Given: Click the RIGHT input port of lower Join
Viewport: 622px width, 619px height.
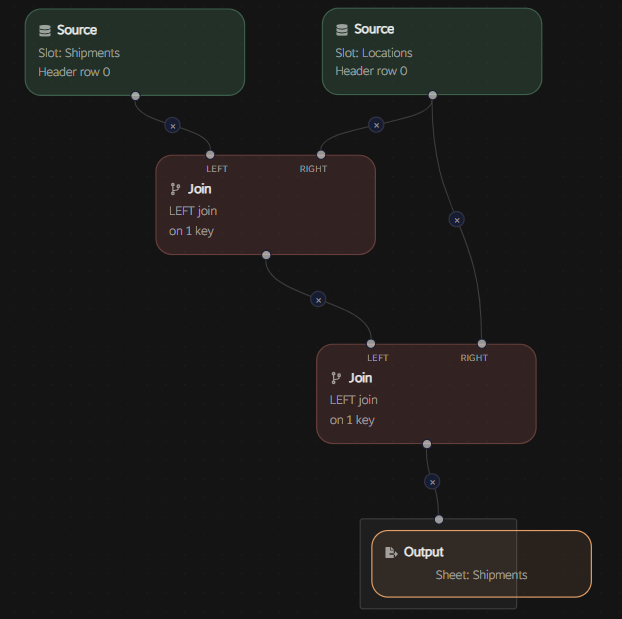Looking at the screenshot, I should (x=482, y=343).
